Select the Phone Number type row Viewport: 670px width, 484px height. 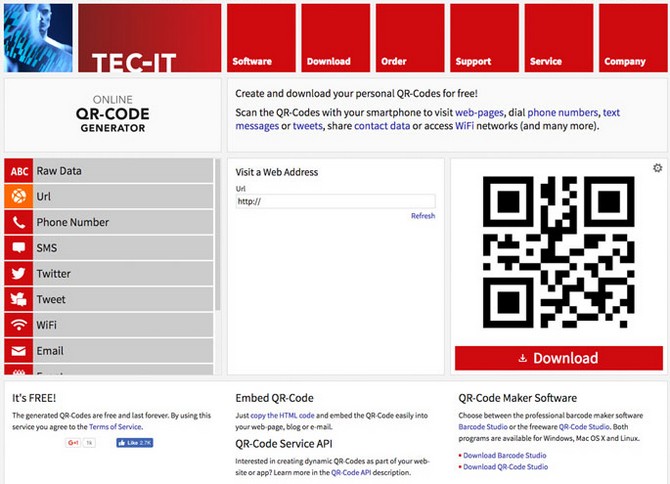pyautogui.click(x=109, y=222)
